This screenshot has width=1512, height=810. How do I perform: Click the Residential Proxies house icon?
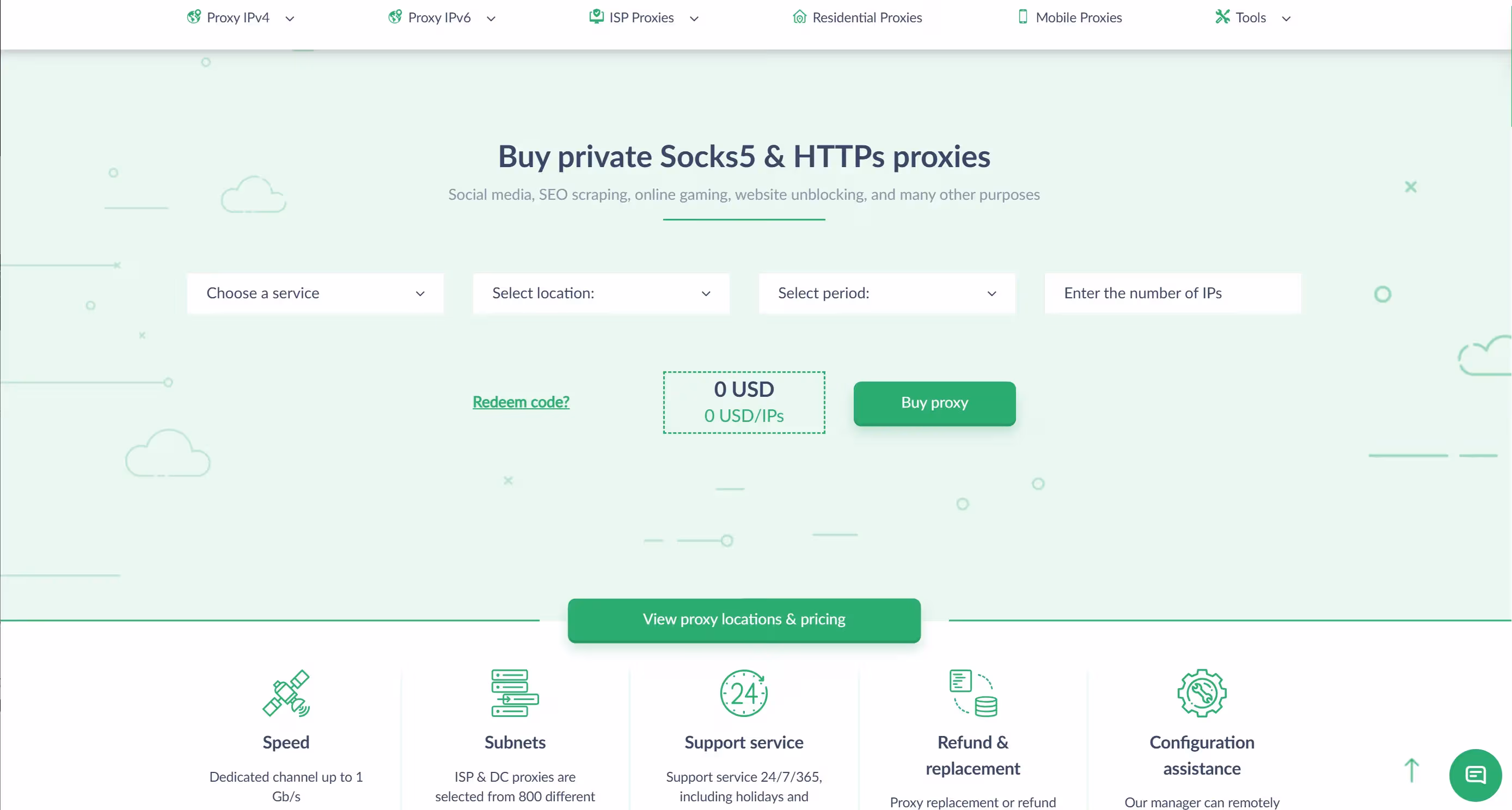pos(799,17)
